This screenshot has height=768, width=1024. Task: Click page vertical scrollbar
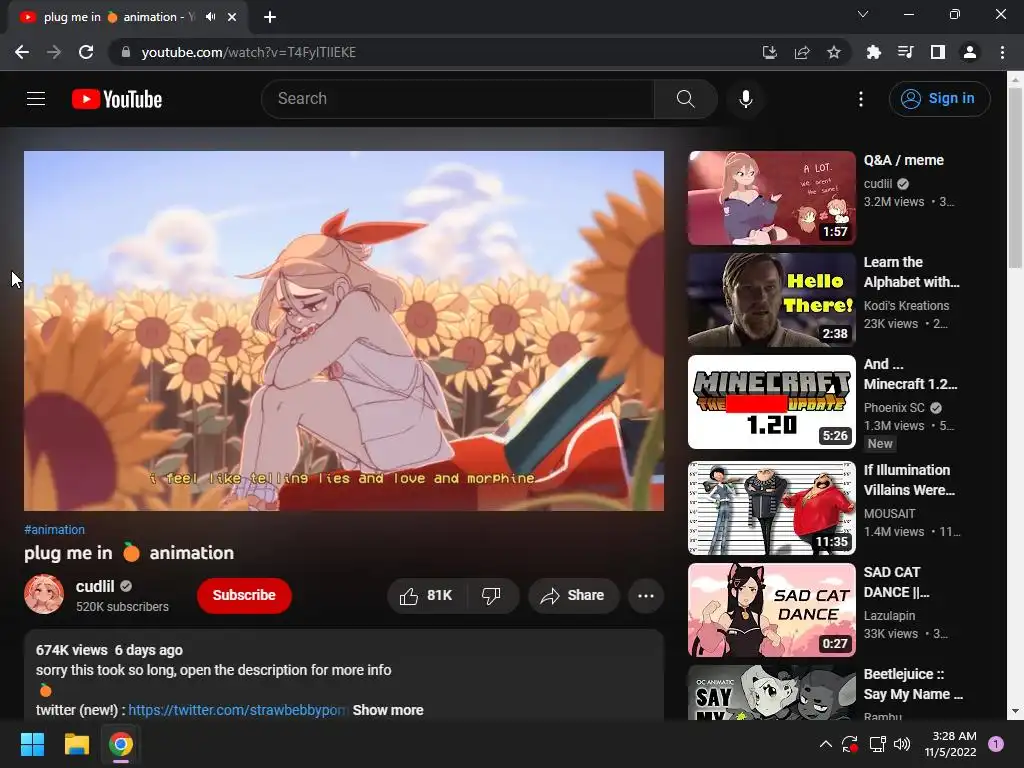(x=1015, y=178)
